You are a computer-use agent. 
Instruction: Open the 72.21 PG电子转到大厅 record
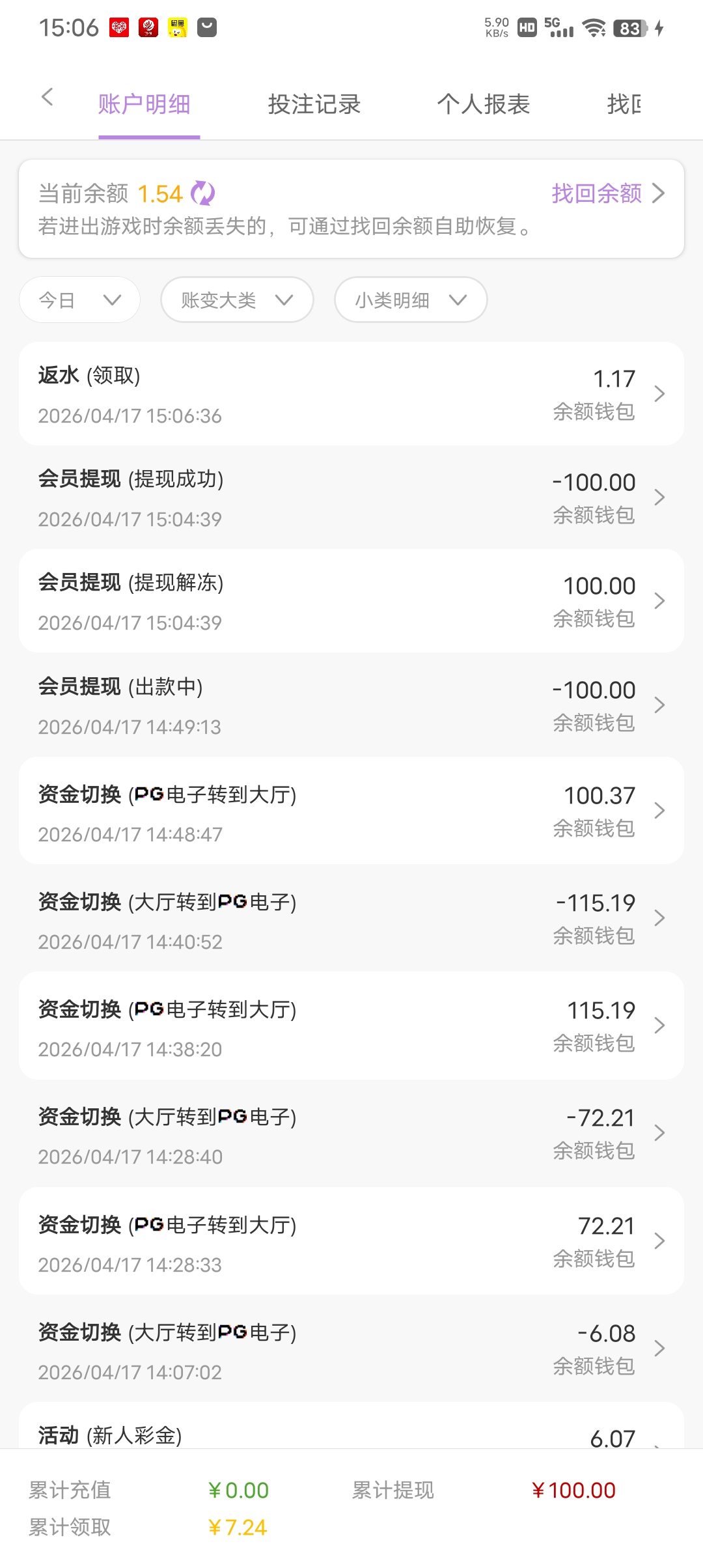point(351,1241)
